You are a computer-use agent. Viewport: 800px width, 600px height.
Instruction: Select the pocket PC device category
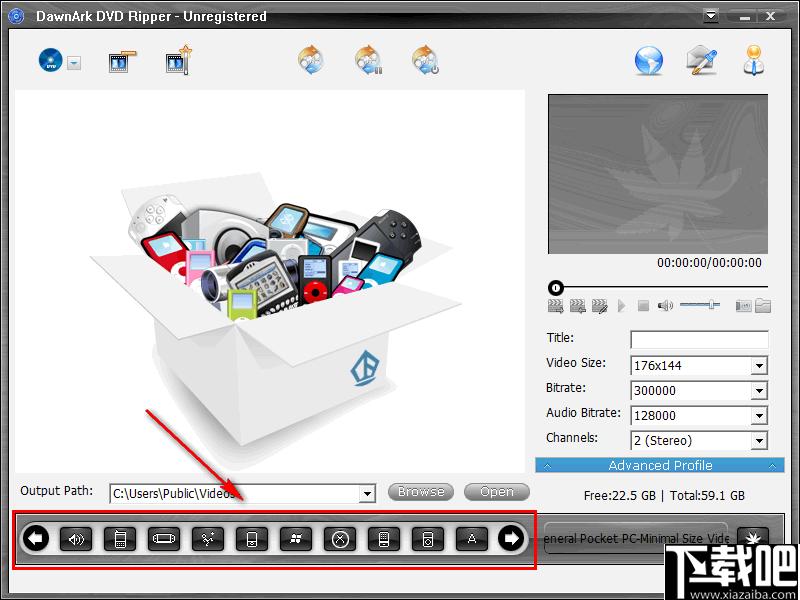(384, 539)
